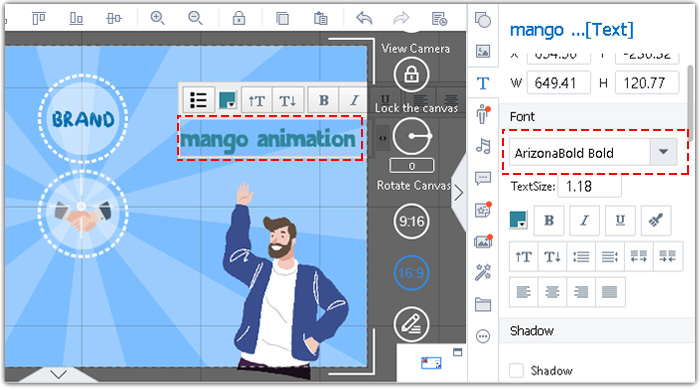Click the lock icon in top toolbar
This screenshot has width=700, height=390.
239,18
